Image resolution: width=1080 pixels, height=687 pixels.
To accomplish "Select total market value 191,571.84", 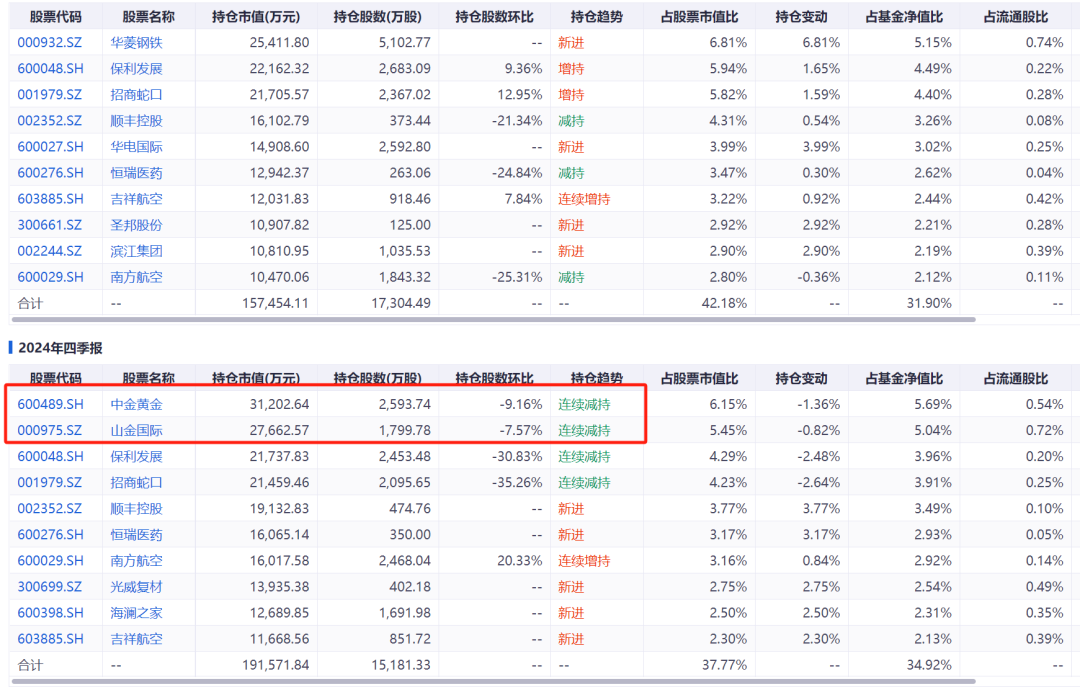I will coord(276,665).
